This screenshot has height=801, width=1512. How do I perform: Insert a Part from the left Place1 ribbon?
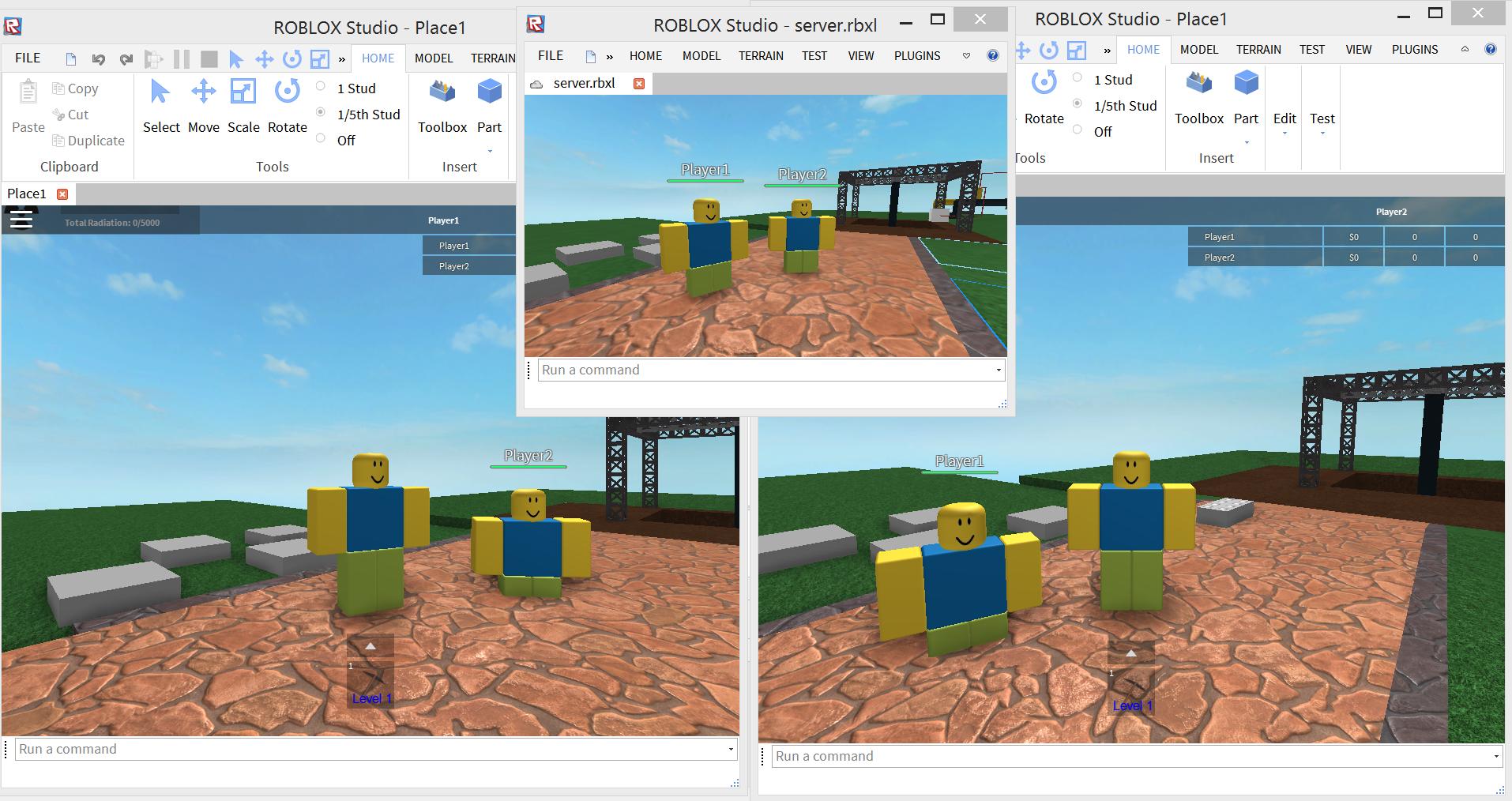point(489,107)
